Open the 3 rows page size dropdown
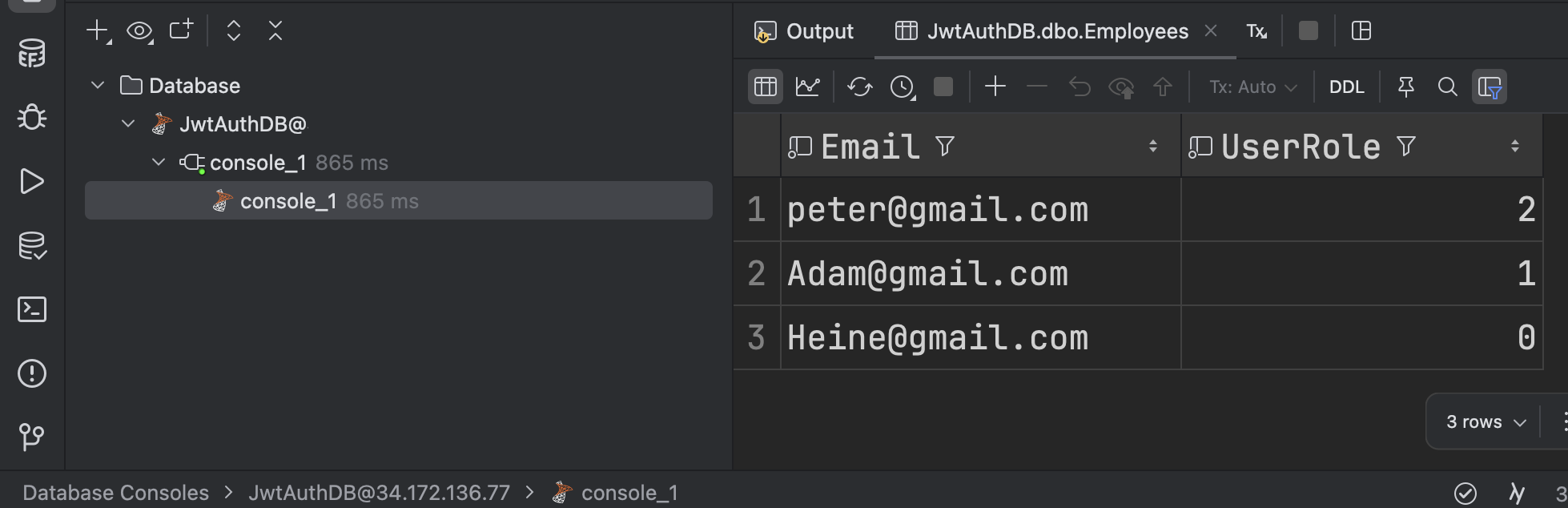Screen dimensions: 1568x508 pos(1486,421)
